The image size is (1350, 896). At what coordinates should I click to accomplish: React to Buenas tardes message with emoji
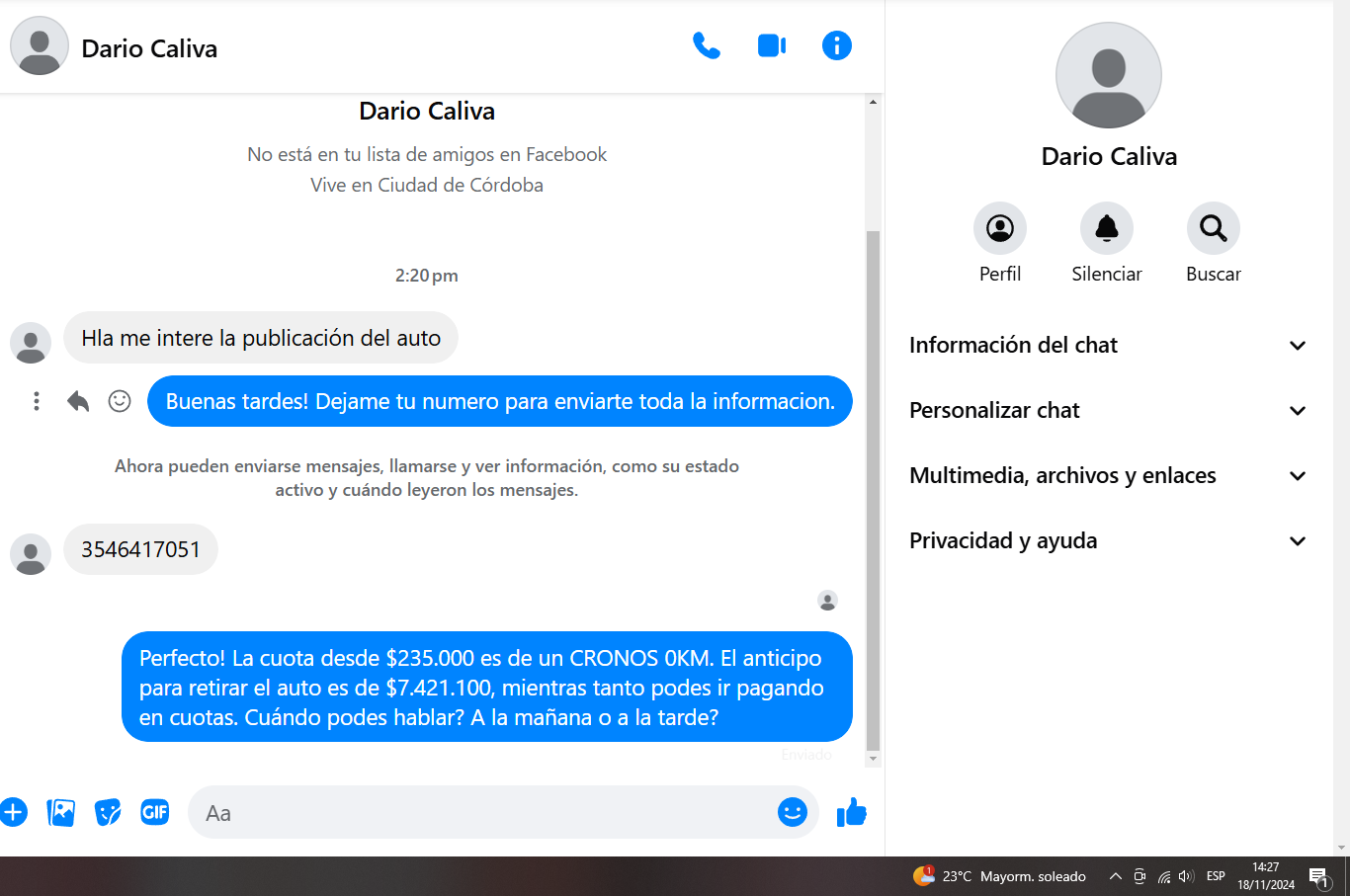tap(120, 401)
